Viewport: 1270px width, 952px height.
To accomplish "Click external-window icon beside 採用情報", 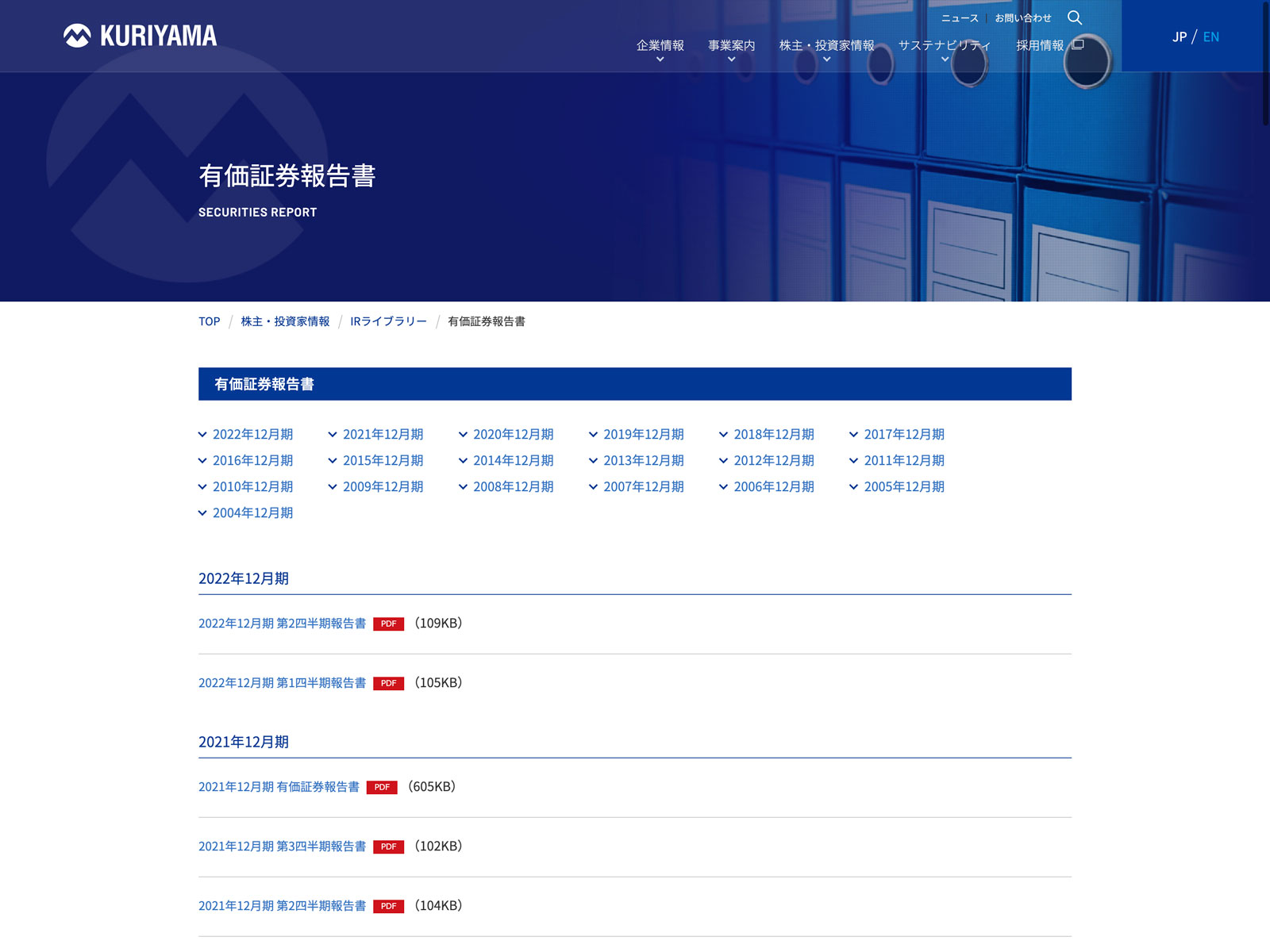I will point(1077,44).
